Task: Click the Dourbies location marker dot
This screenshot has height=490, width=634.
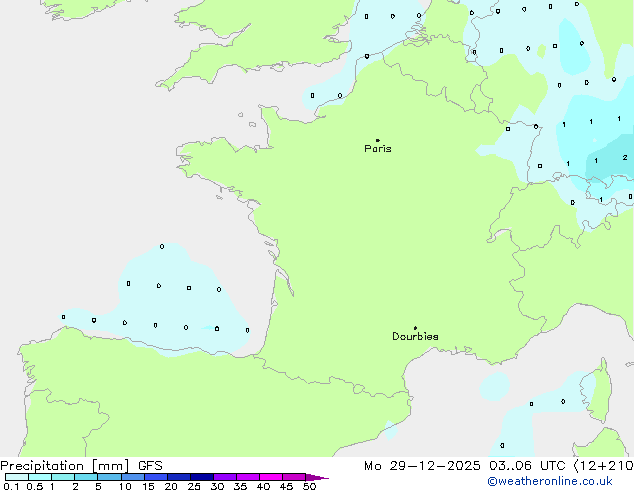Action: tap(415, 328)
